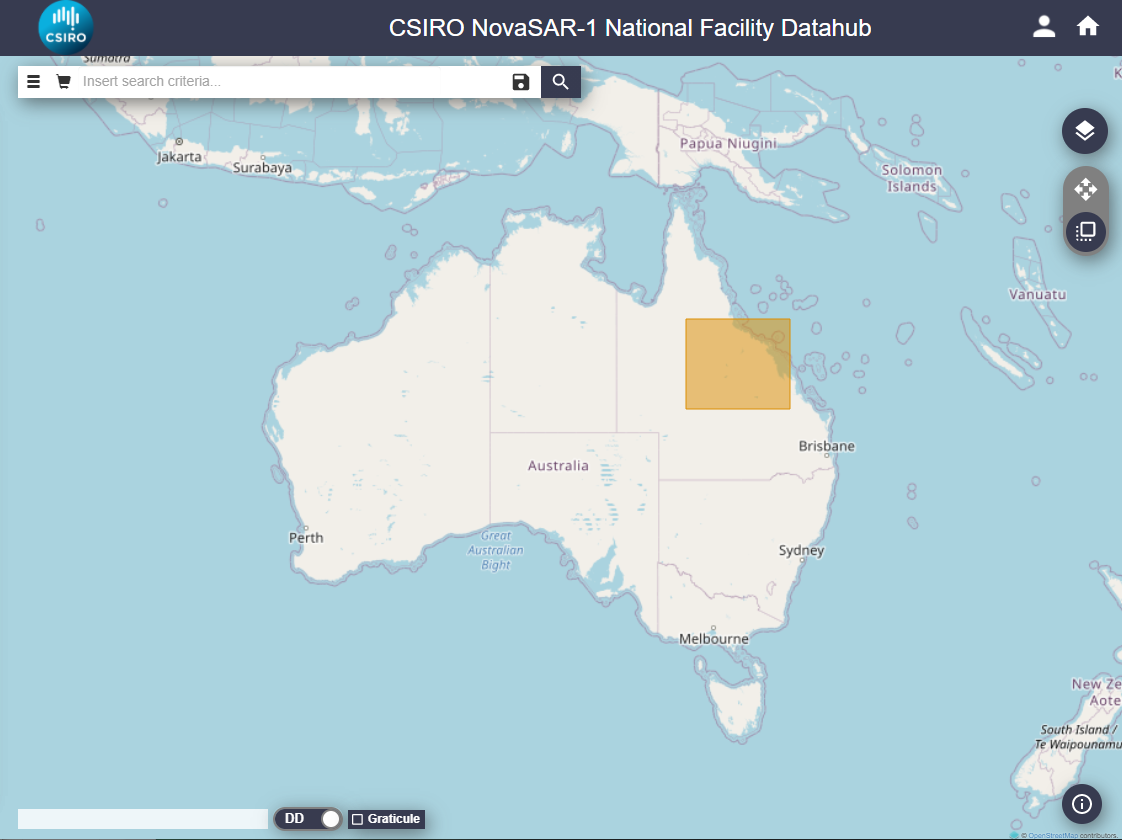Open the user account icon
Screen dimensions: 1122x840
[1044, 26]
